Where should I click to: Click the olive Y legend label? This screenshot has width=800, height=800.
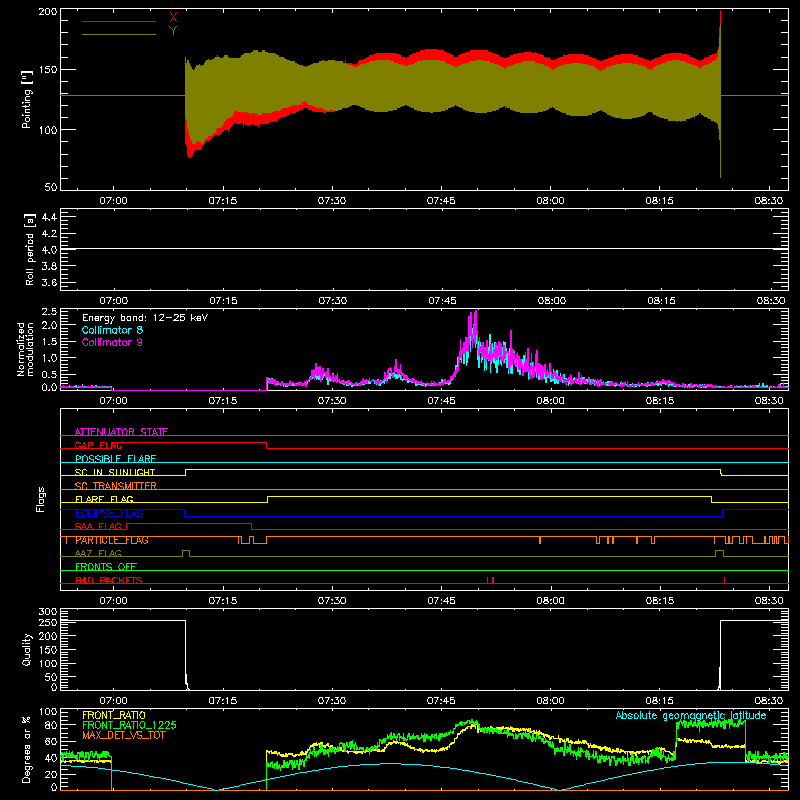click(x=173, y=31)
